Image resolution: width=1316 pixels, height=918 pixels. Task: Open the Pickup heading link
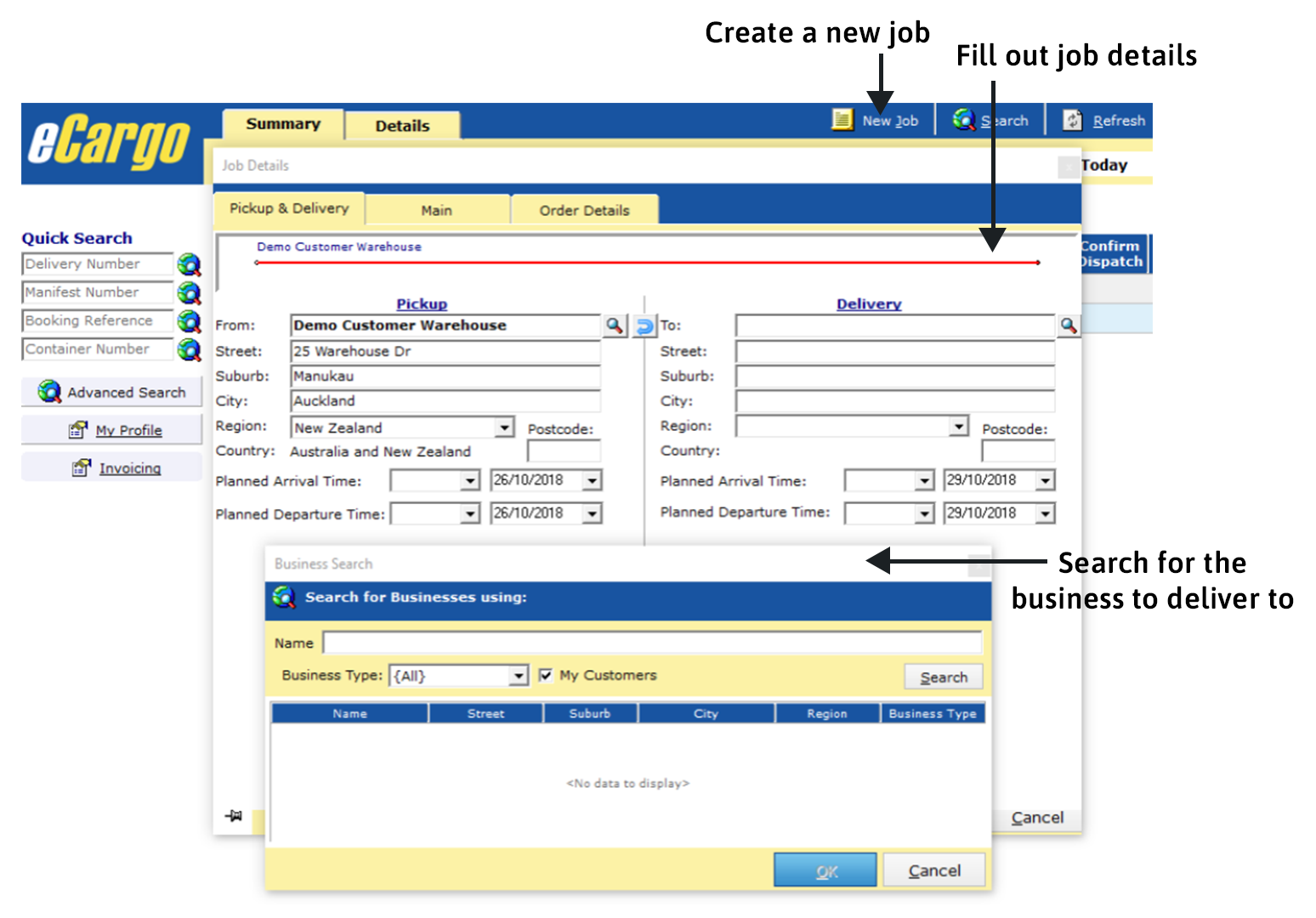pos(422,303)
